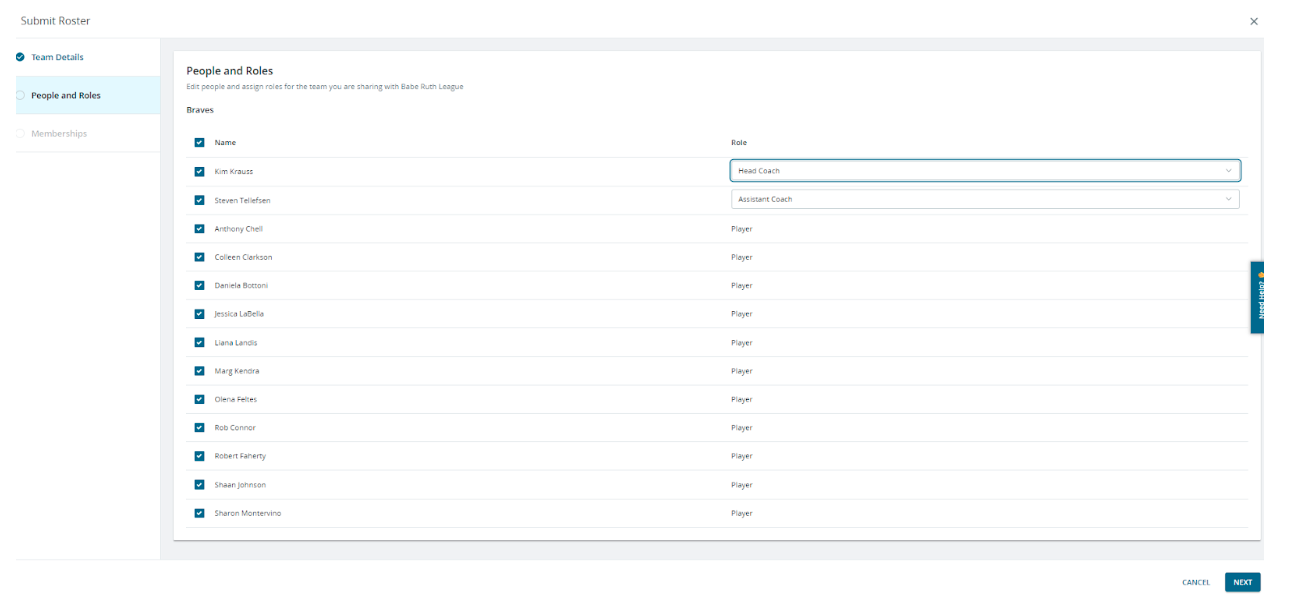The height and width of the screenshot is (611, 1312).
Task: Open the Memberships step
Action: 58,134
